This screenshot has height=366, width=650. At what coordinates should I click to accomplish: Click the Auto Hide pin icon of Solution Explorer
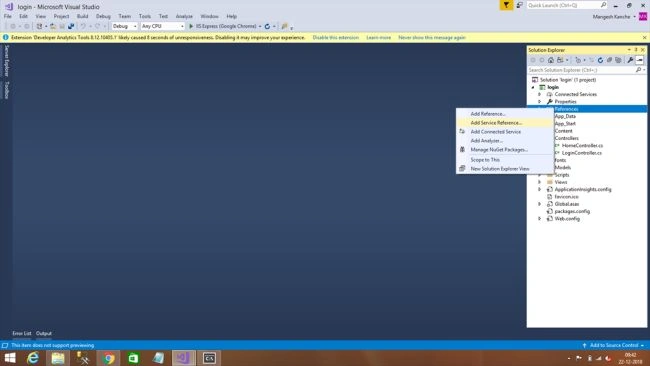[636, 50]
